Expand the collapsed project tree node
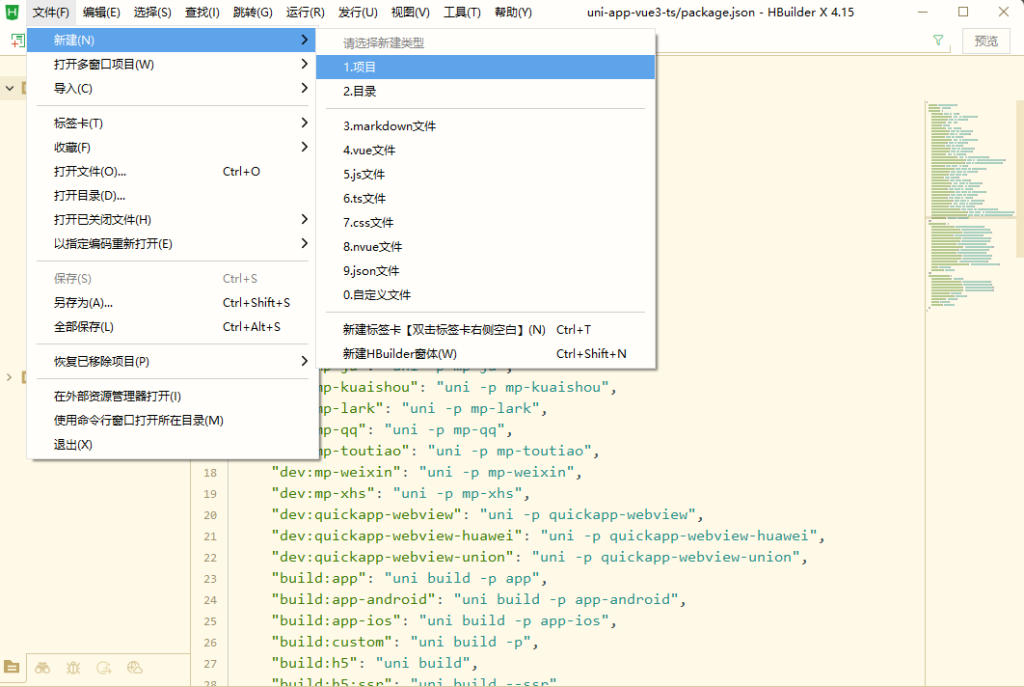 tap(10, 377)
